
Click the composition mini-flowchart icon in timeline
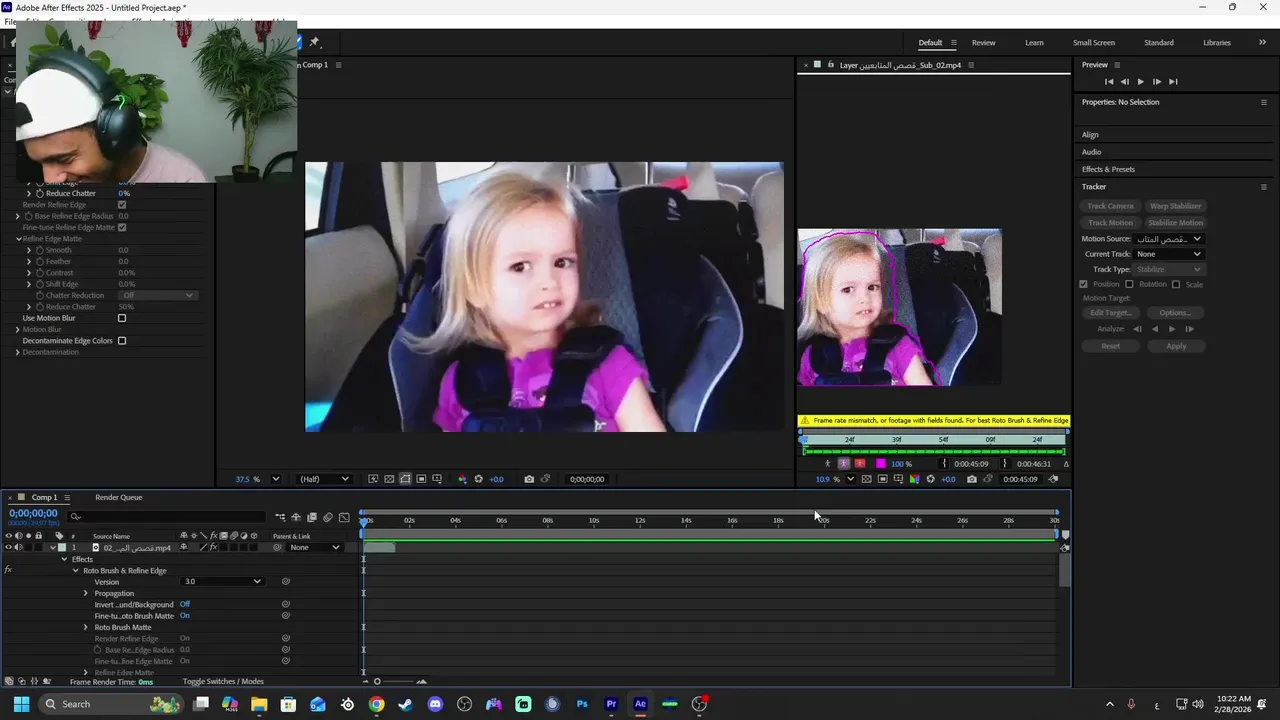pos(280,517)
